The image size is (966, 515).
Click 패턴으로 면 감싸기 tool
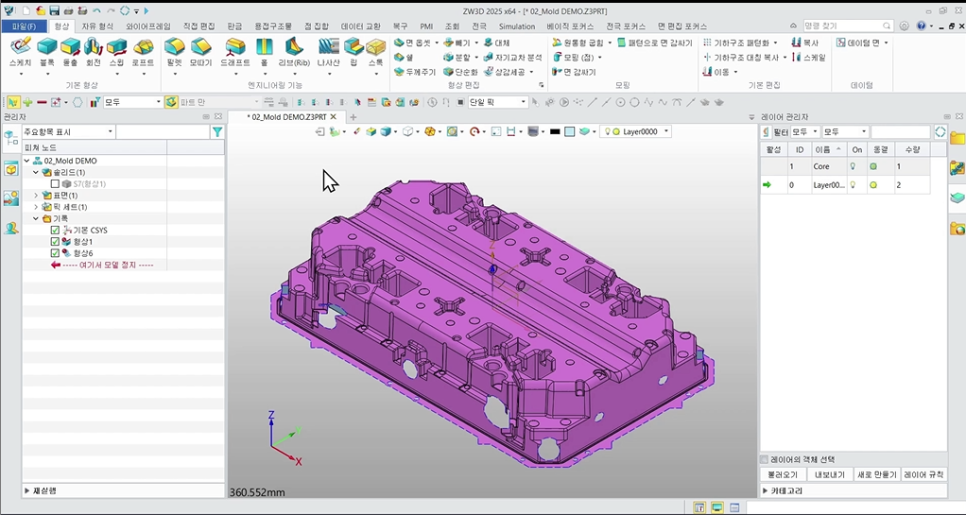click(x=655, y=43)
